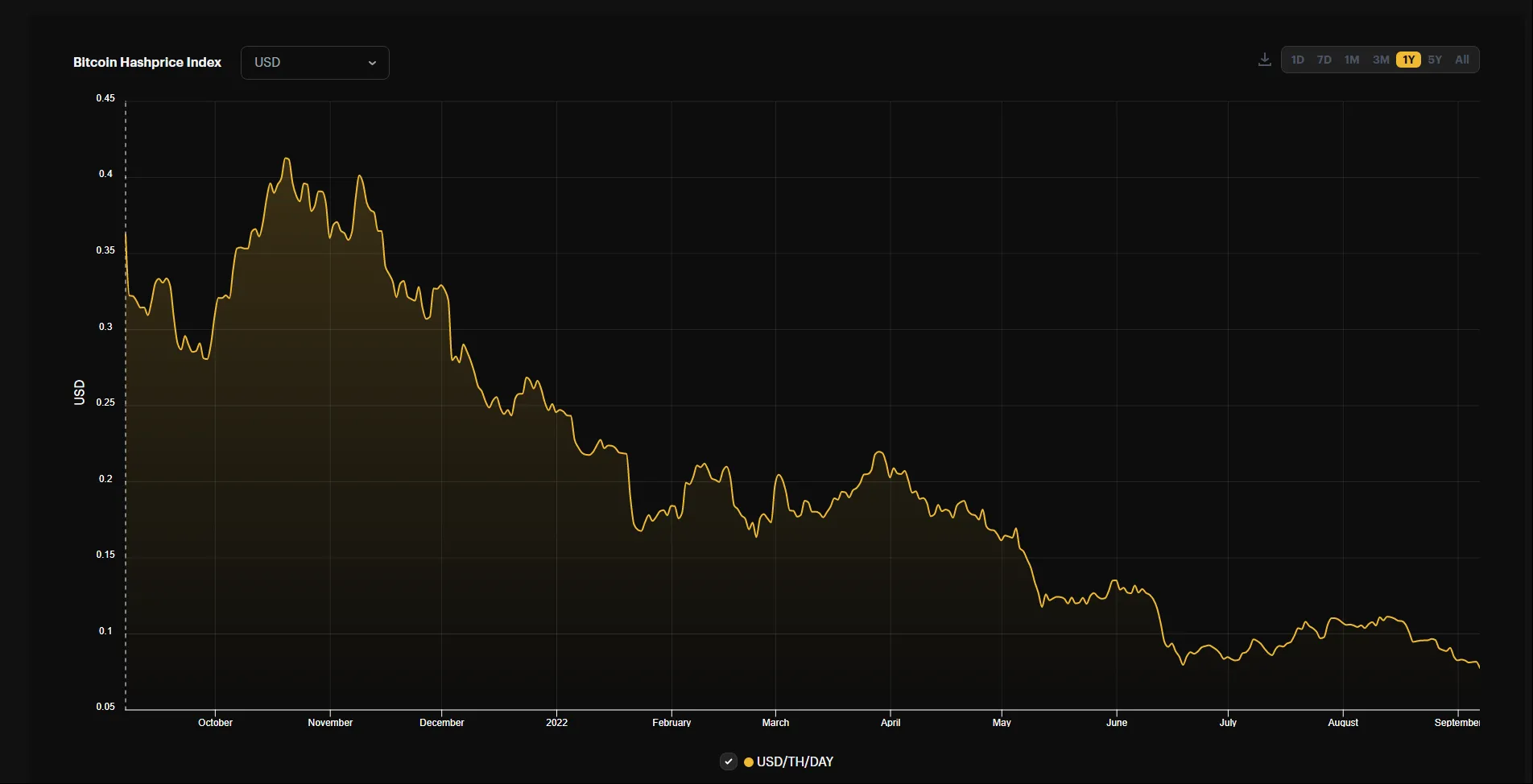The width and height of the screenshot is (1533, 784).
Task: Click the rotated USD y-axis title
Action: [80, 392]
